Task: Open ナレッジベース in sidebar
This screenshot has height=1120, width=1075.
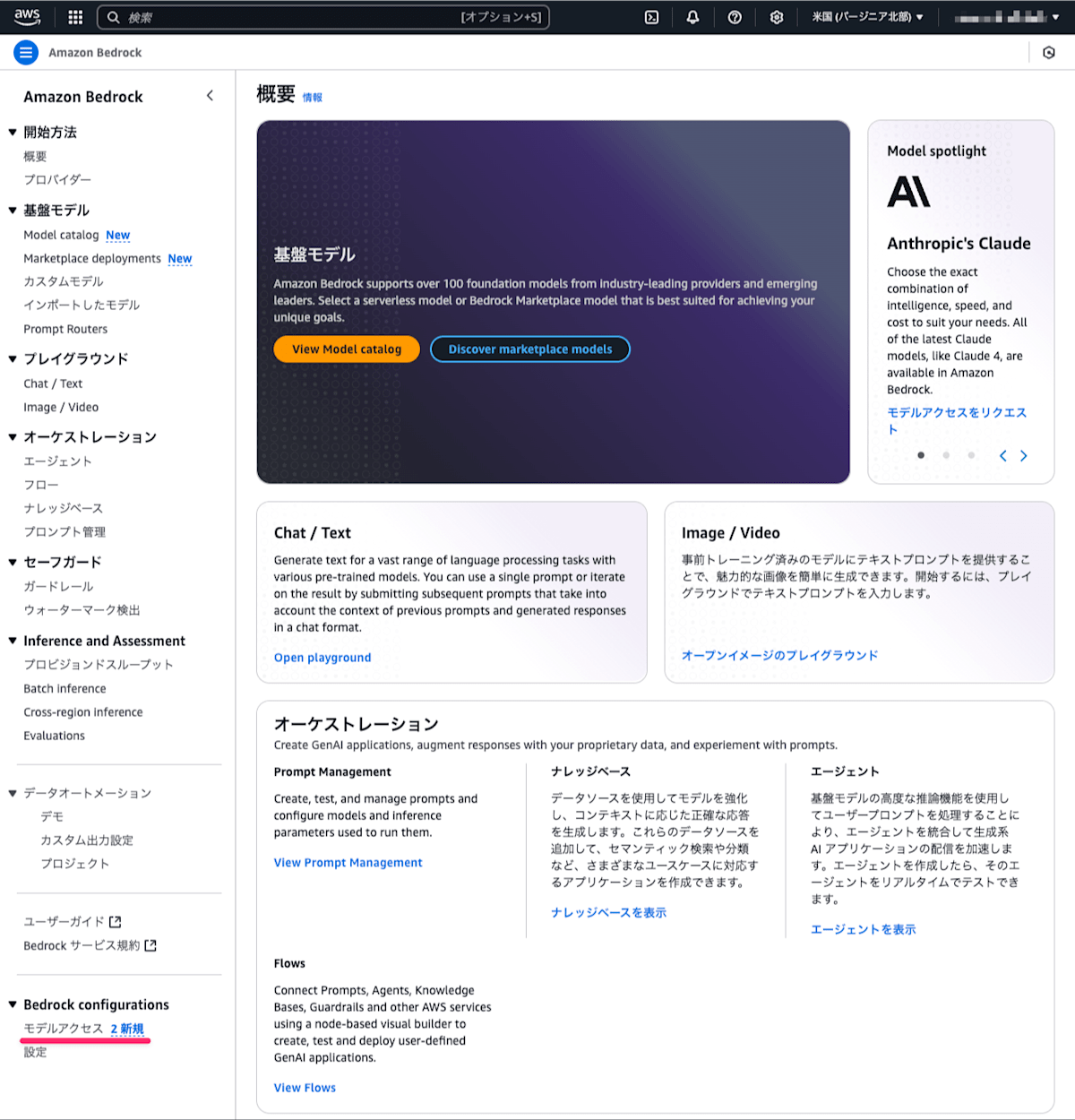Action: click(x=63, y=508)
